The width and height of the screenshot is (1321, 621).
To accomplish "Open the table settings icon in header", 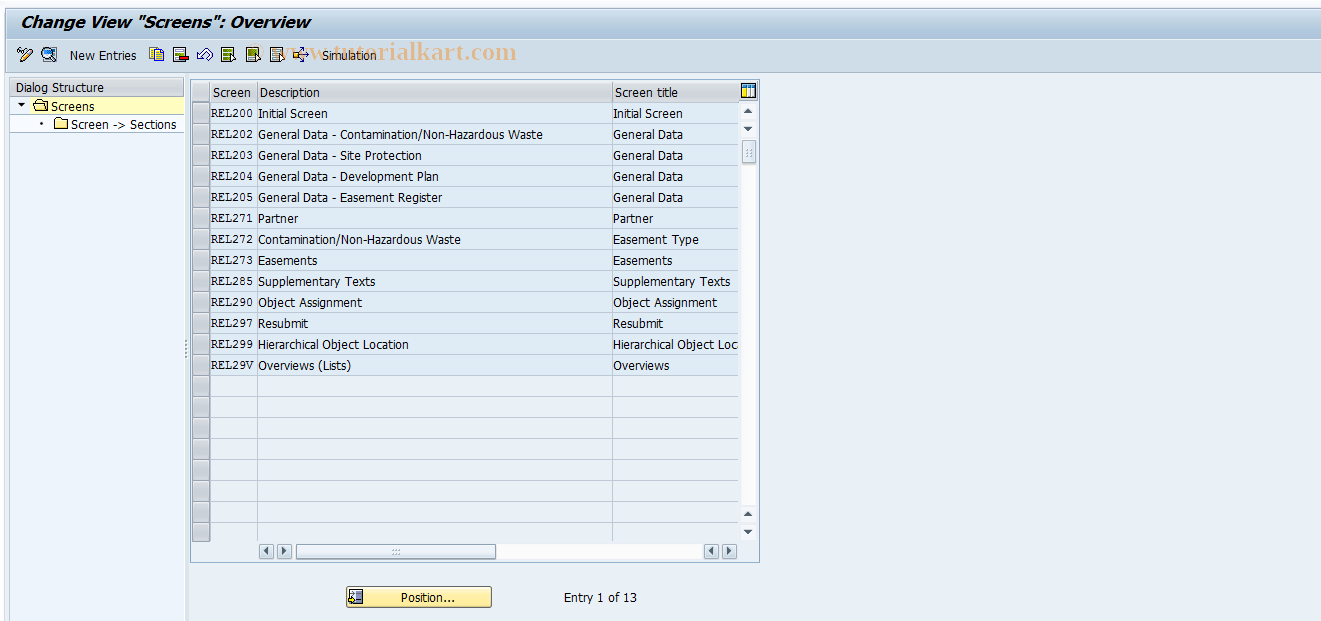I will pyautogui.click(x=749, y=91).
